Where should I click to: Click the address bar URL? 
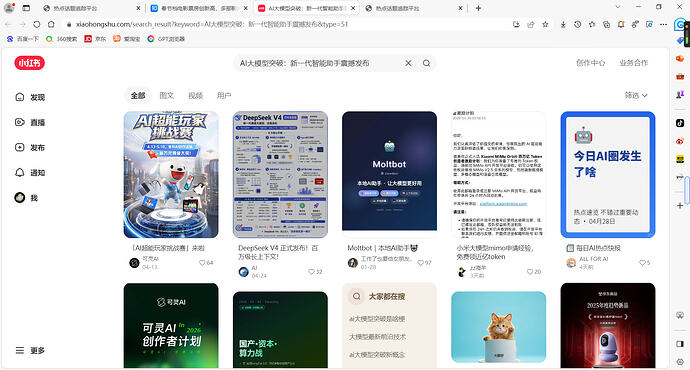(212, 25)
